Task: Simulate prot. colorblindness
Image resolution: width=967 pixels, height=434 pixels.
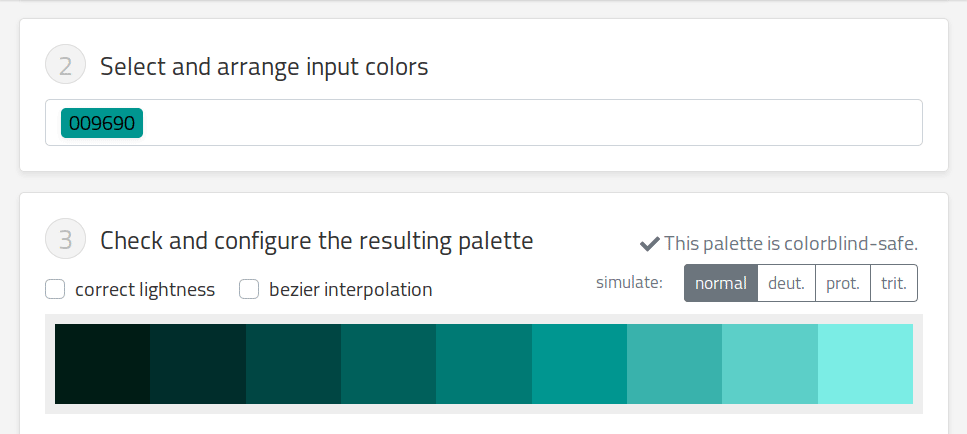Action: [x=843, y=283]
